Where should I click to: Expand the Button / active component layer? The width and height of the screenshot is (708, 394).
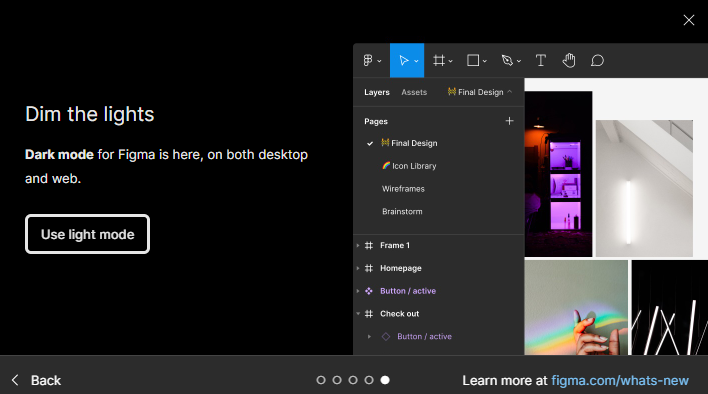(358, 291)
